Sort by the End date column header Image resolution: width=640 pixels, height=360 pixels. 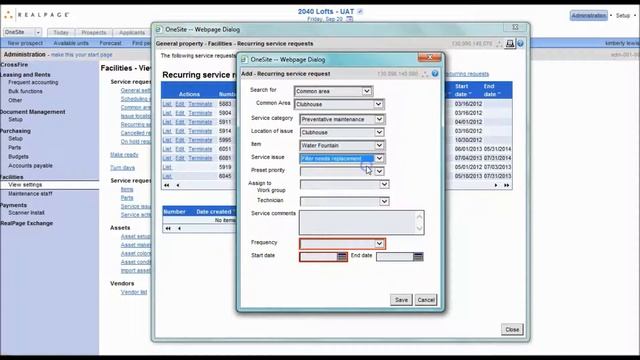(x=491, y=90)
